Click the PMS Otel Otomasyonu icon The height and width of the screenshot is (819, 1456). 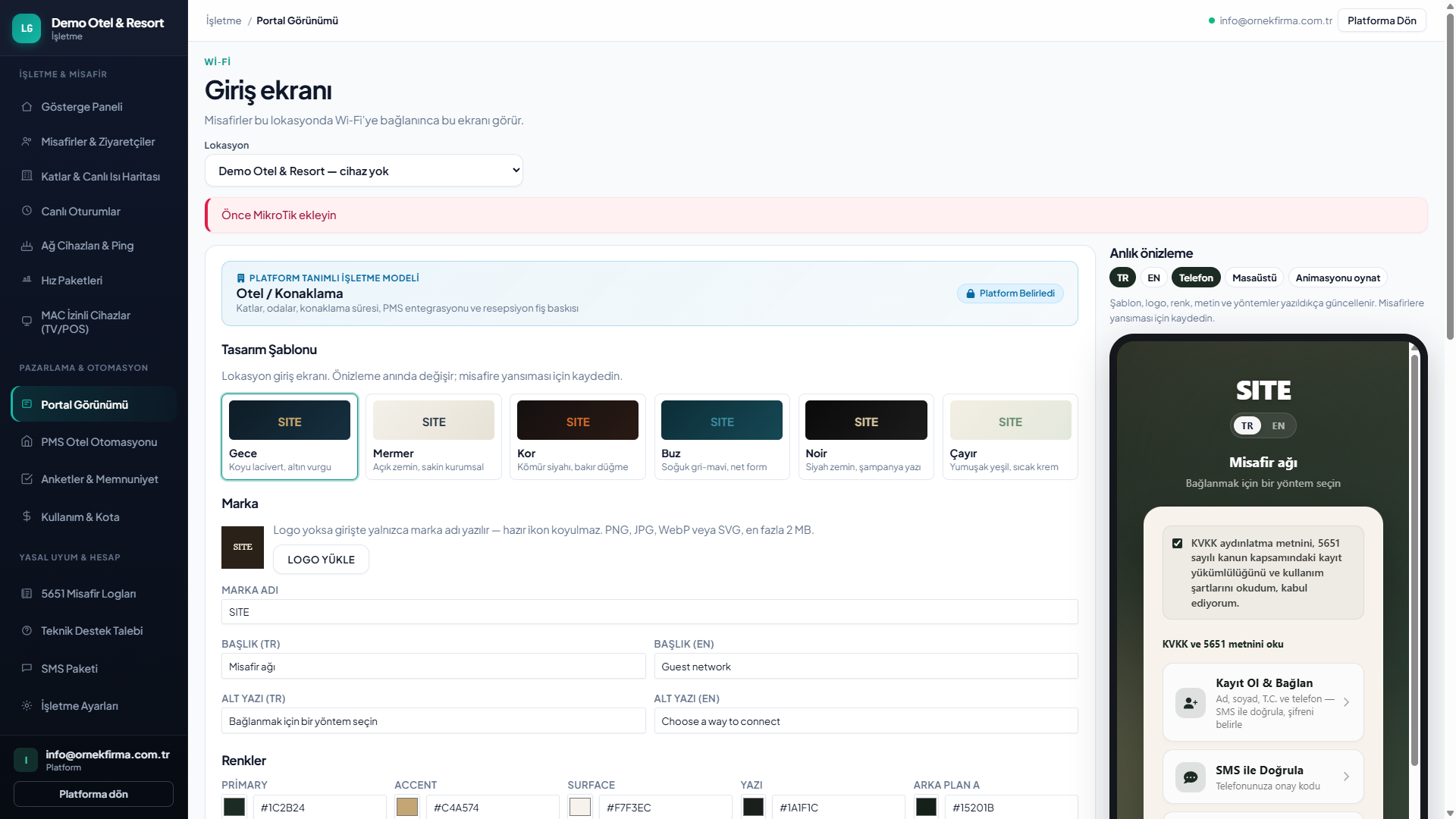click(x=27, y=441)
